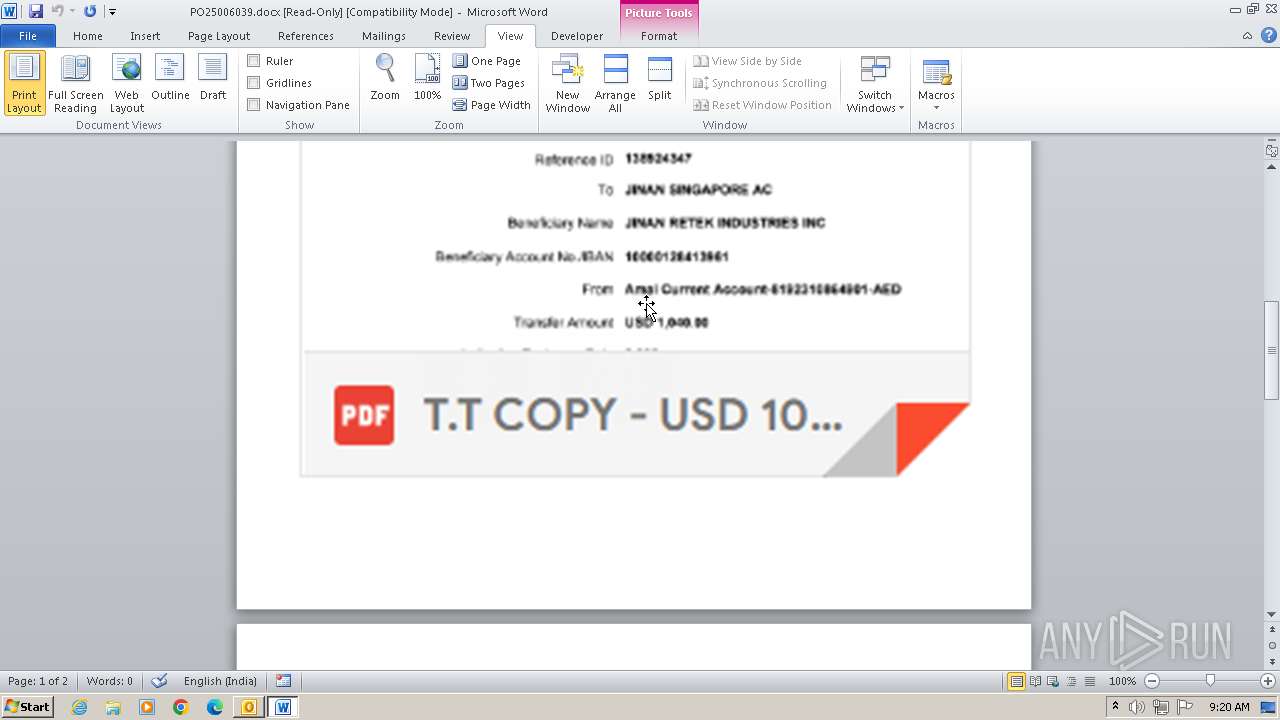This screenshot has height=720, width=1280.
Task: Open Words: 0 word count
Action: 110,681
